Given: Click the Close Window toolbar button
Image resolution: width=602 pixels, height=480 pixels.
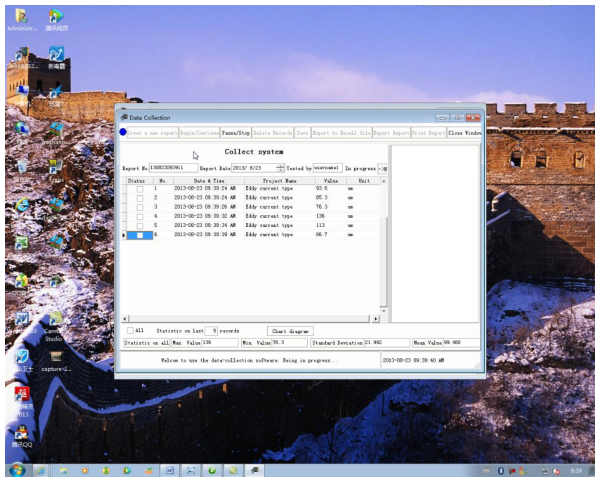Looking at the screenshot, I should pos(464,133).
